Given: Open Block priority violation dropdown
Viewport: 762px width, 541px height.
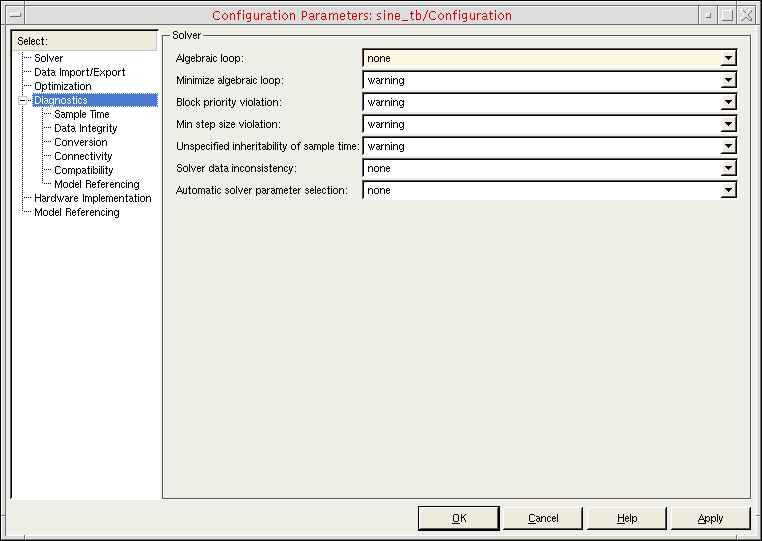Looking at the screenshot, I should 729,102.
